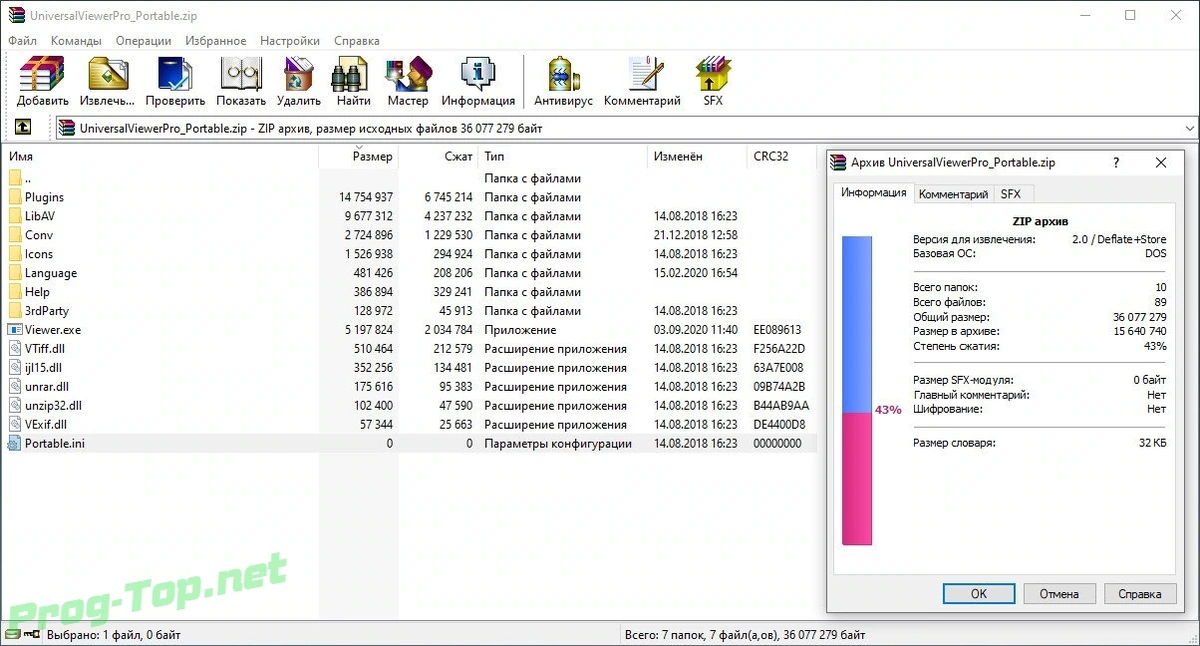Click the packed size 6 745 214
1200x646 pixels.
tap(448, 197)
